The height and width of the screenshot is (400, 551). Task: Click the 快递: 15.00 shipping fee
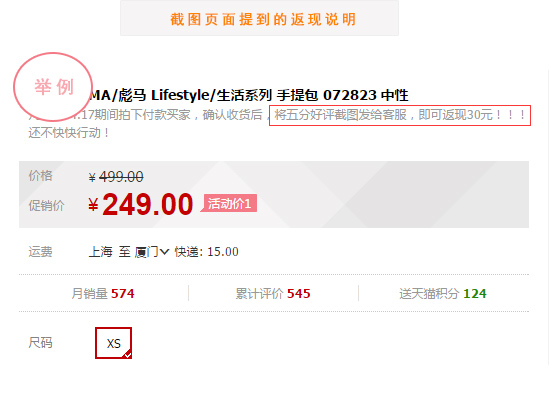point(207,252)
